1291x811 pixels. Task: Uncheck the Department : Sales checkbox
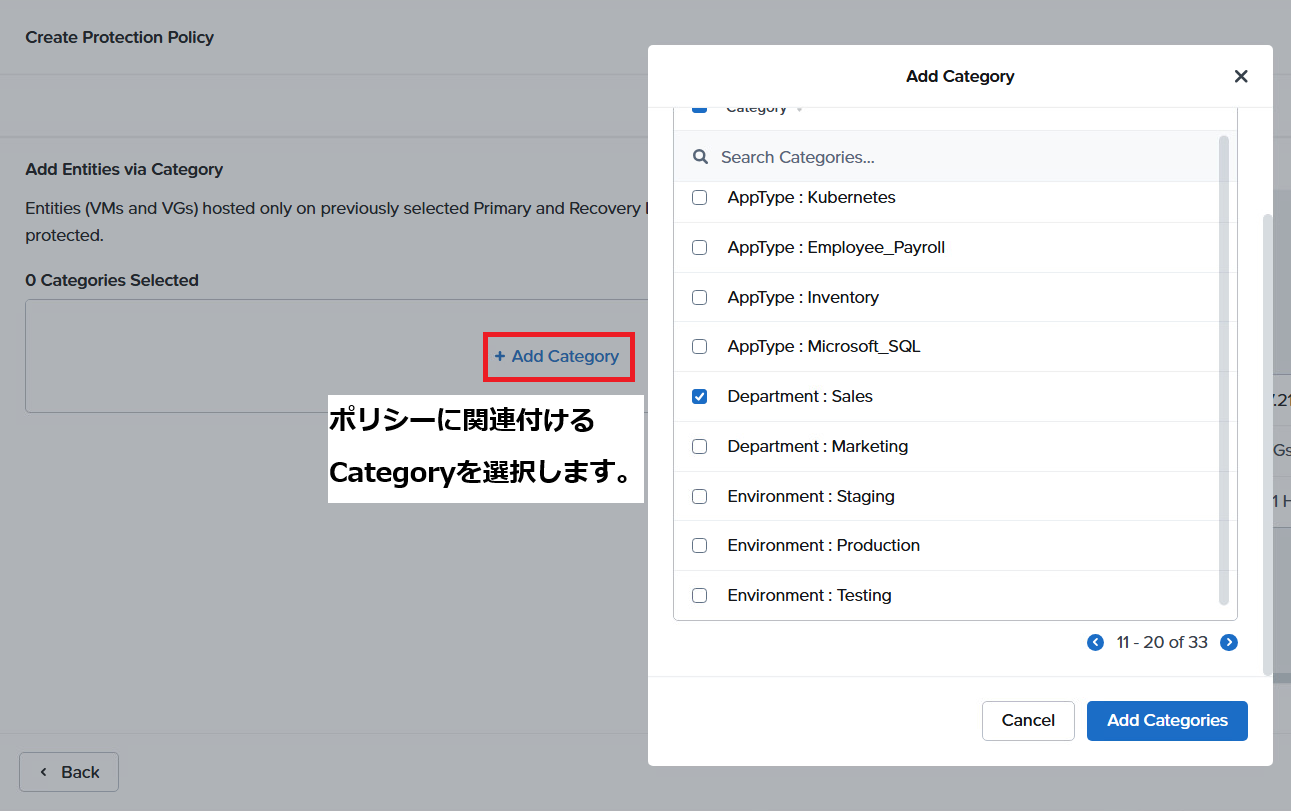coord(700,397)
